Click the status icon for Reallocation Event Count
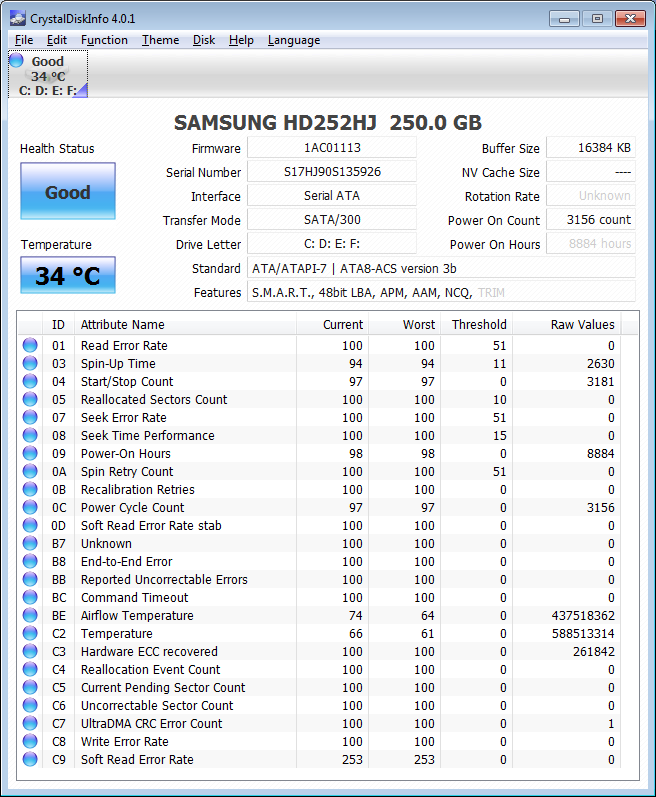The image size is (656, 797). pos(30,669)
